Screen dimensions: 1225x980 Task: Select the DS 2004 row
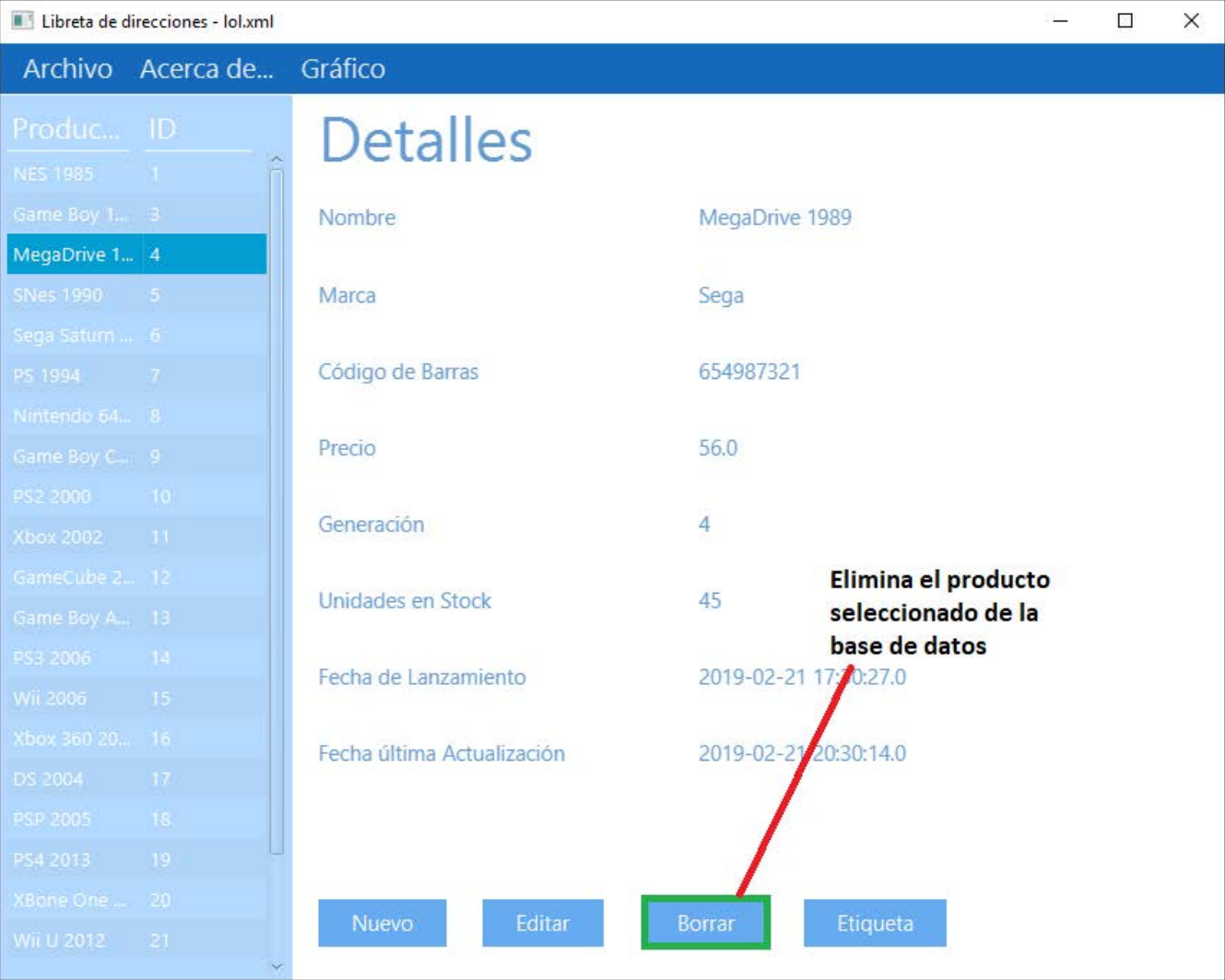136,779
